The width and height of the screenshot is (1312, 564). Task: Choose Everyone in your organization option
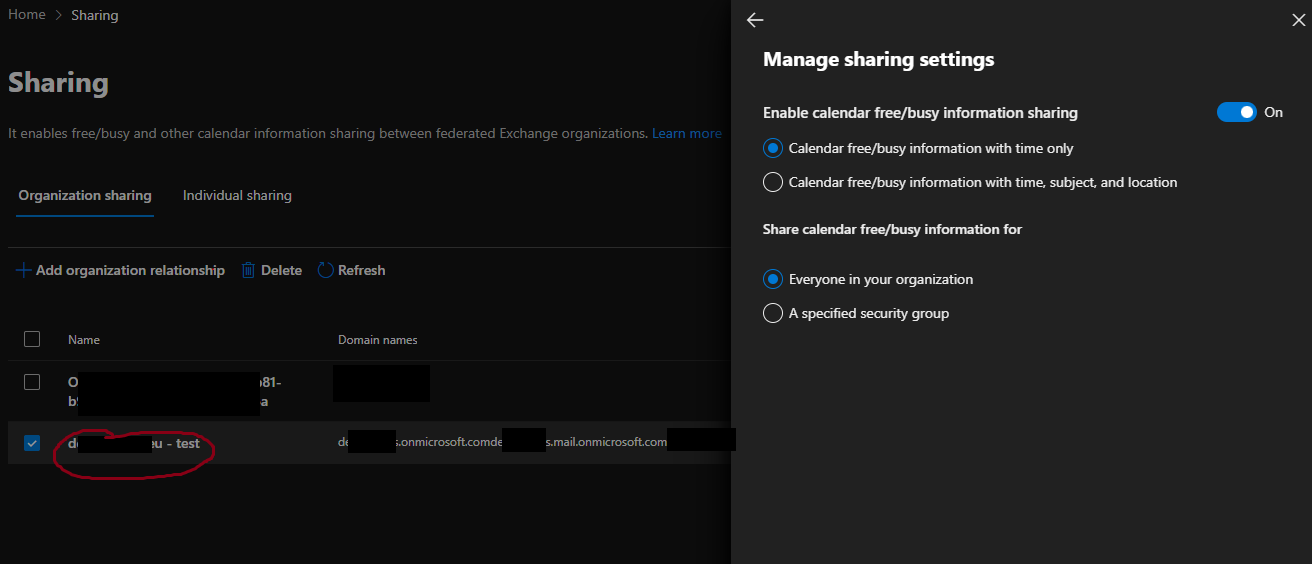pos(772,279)
